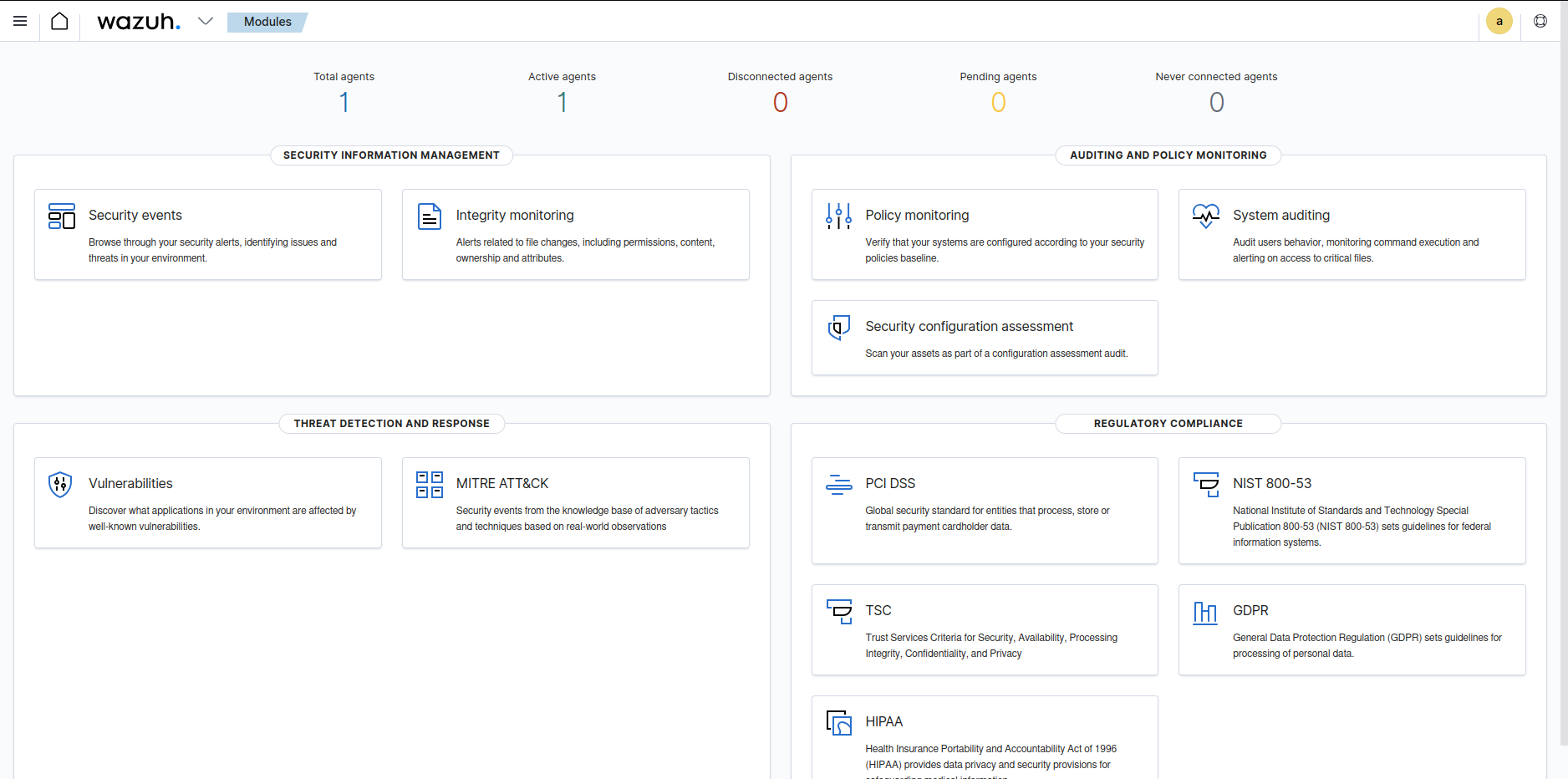Open the NIST 800-53 module card
Screen dimensions: 1568x779
tap(1271, 484)
